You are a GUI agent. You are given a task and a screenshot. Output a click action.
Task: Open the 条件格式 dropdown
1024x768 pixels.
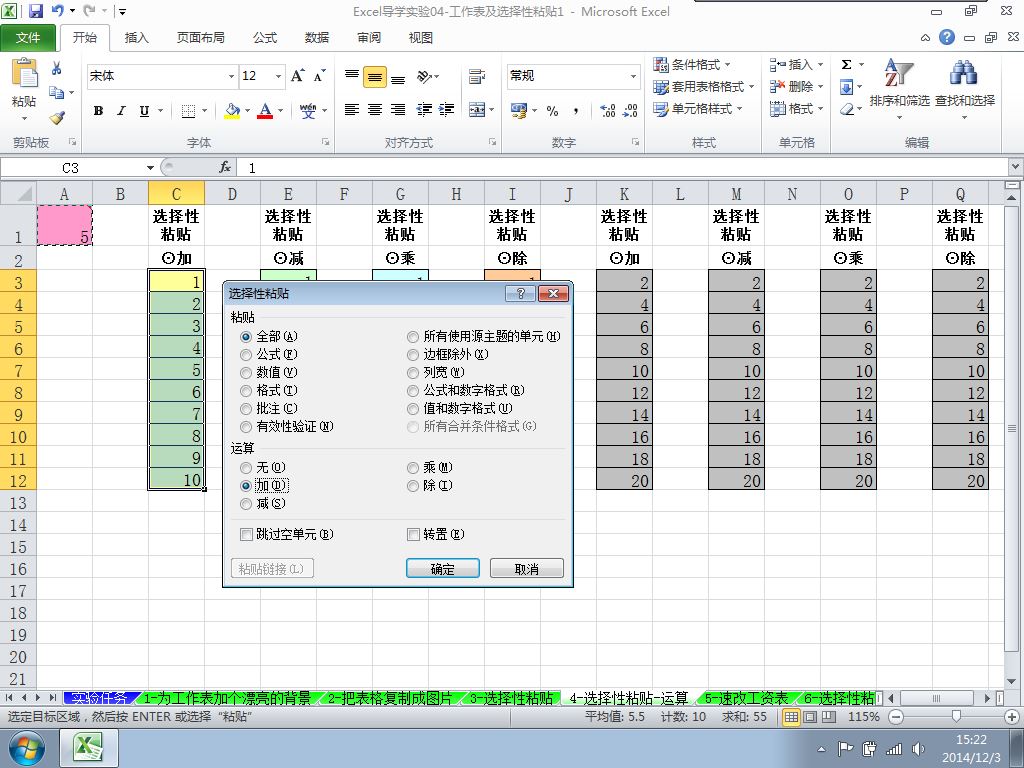[x=692, y=64]
